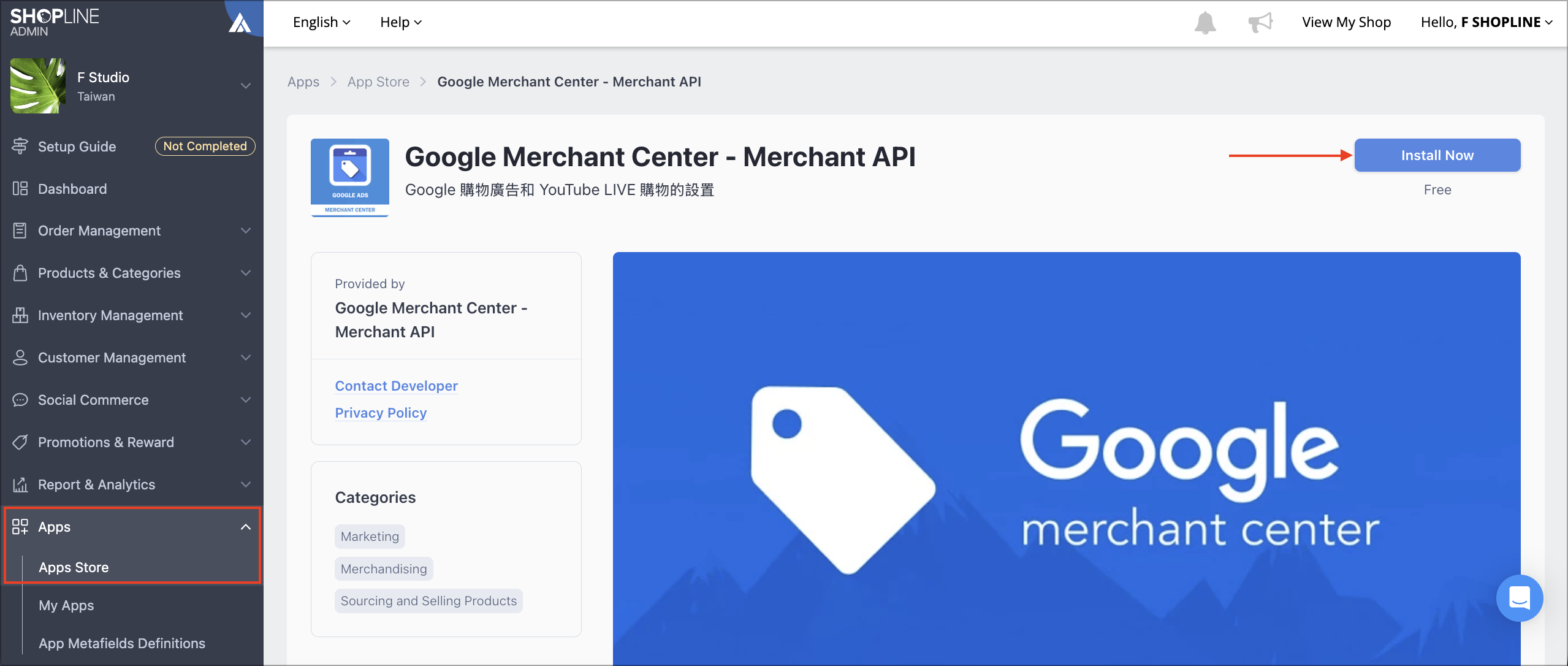Open the Help dropdown menu
Image resolution: width=1568 pixels, height=666 pixels.
(x=401, y=23)
